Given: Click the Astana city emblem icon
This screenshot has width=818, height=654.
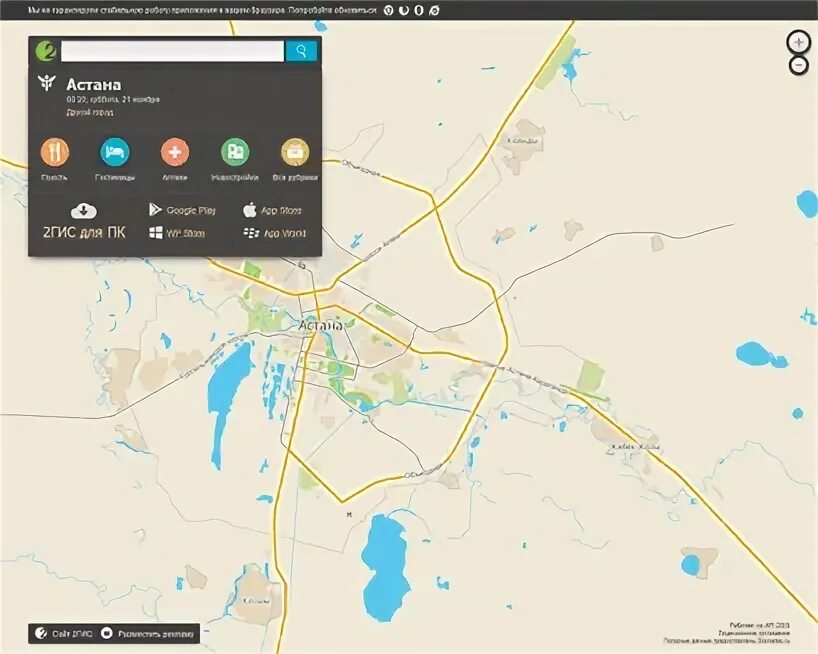Looking at the screenshot, I should [46, 83].
